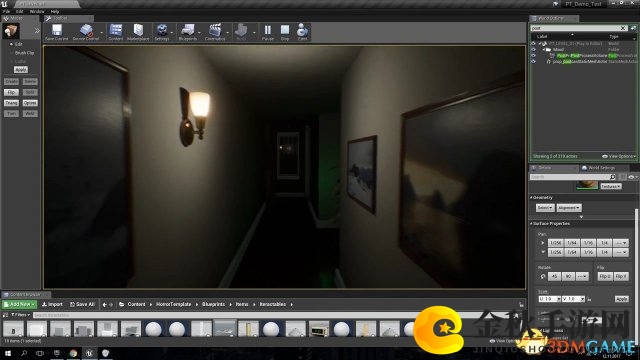Collapse the Surface Properties section
640x360 pixels.
[532, 224]
